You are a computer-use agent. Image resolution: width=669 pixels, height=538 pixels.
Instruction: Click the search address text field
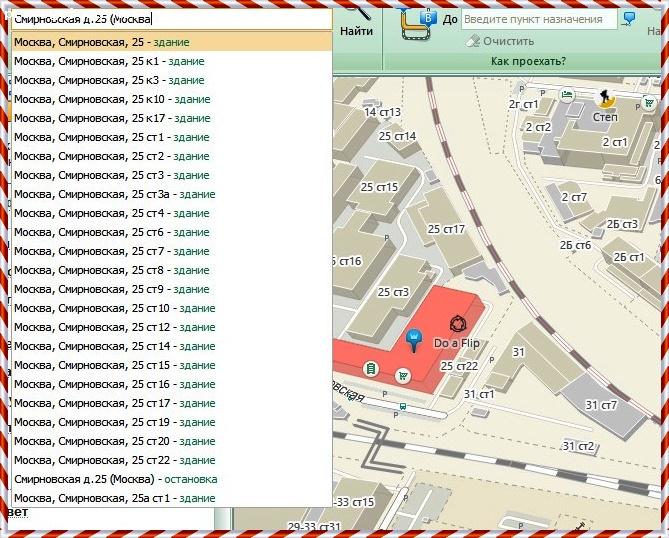click(x=170, y=19)
